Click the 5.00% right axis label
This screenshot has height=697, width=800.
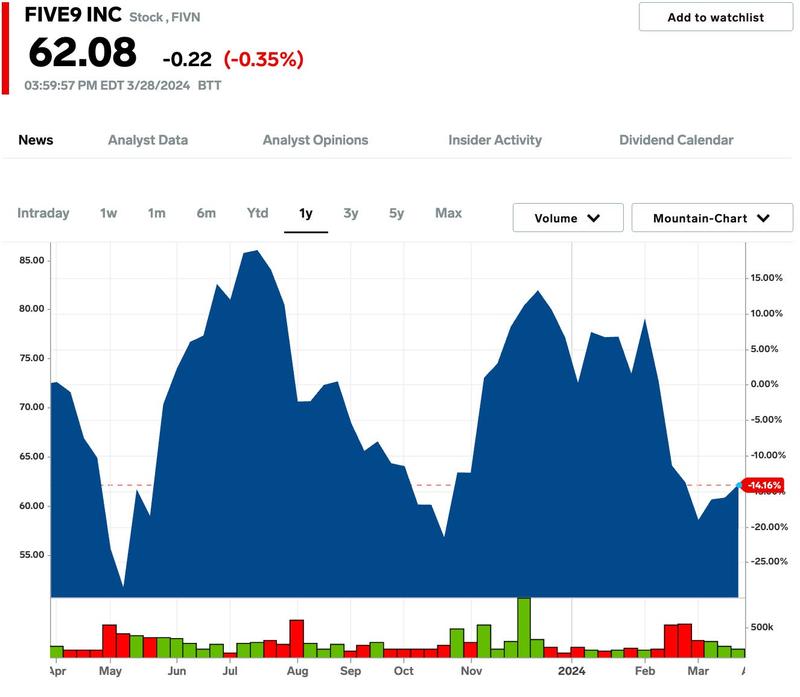click(x=764, y=350)
